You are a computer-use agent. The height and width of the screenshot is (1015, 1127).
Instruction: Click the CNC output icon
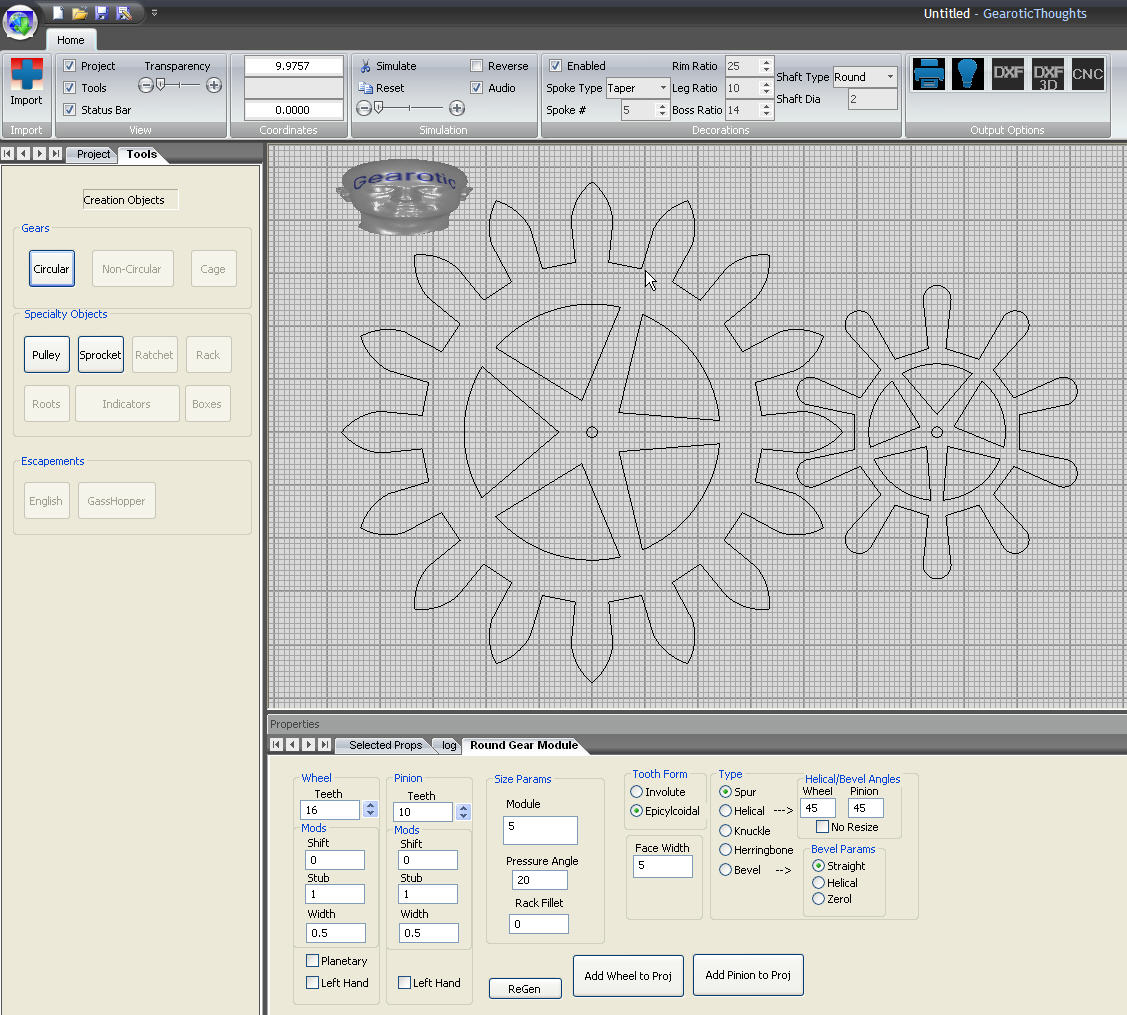point(1087,75)
